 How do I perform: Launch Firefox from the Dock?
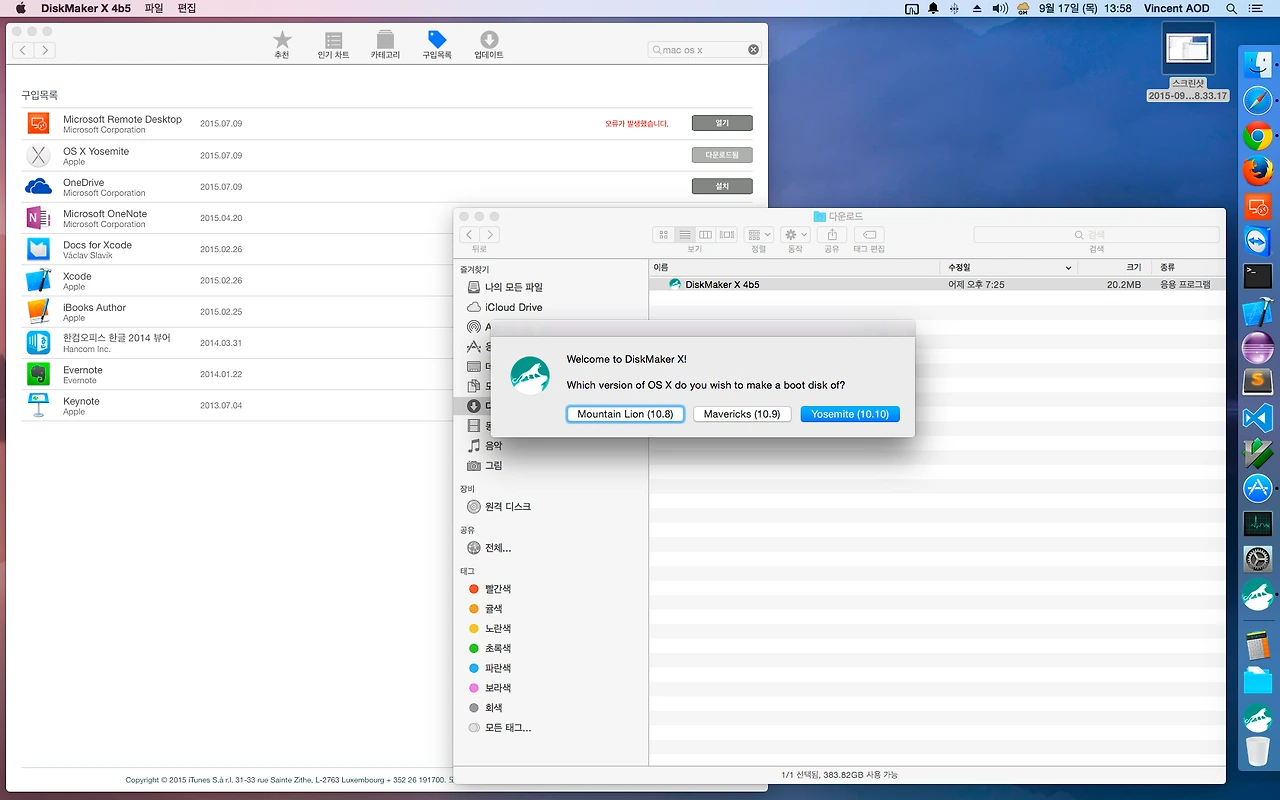1257,171
